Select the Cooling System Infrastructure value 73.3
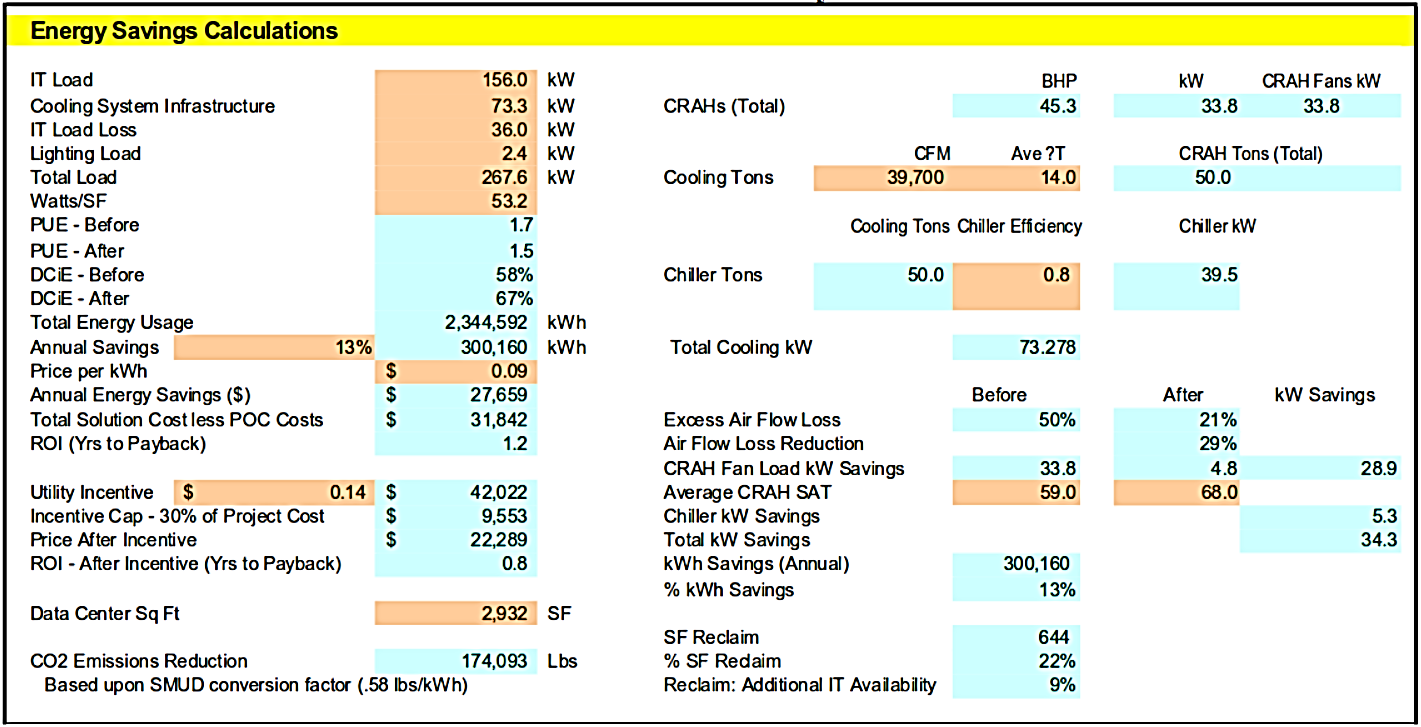1421x727 pixels. click(x=456, y=106)
